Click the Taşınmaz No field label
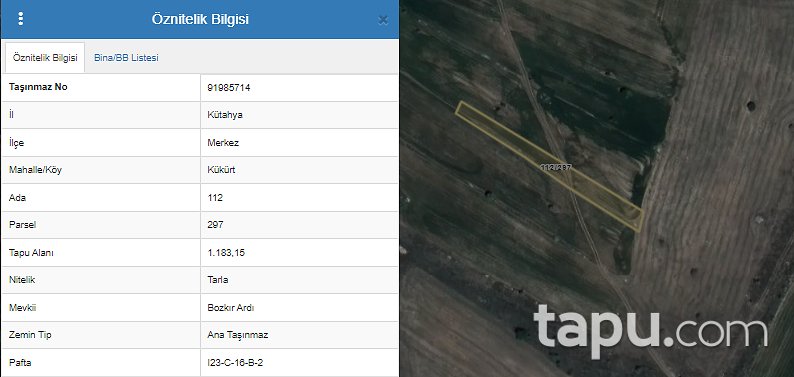Viewport: 794px width, 377px height. 38,87
